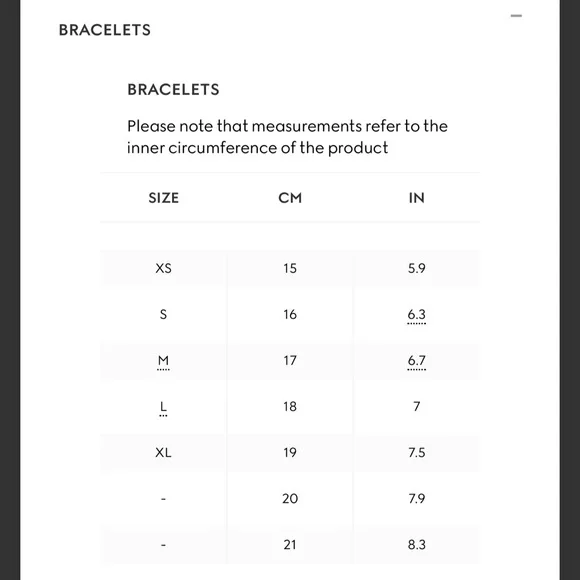The image size is (580, 580).
Task: Click the 7.5 inch value
Action: tap(417, 453)
